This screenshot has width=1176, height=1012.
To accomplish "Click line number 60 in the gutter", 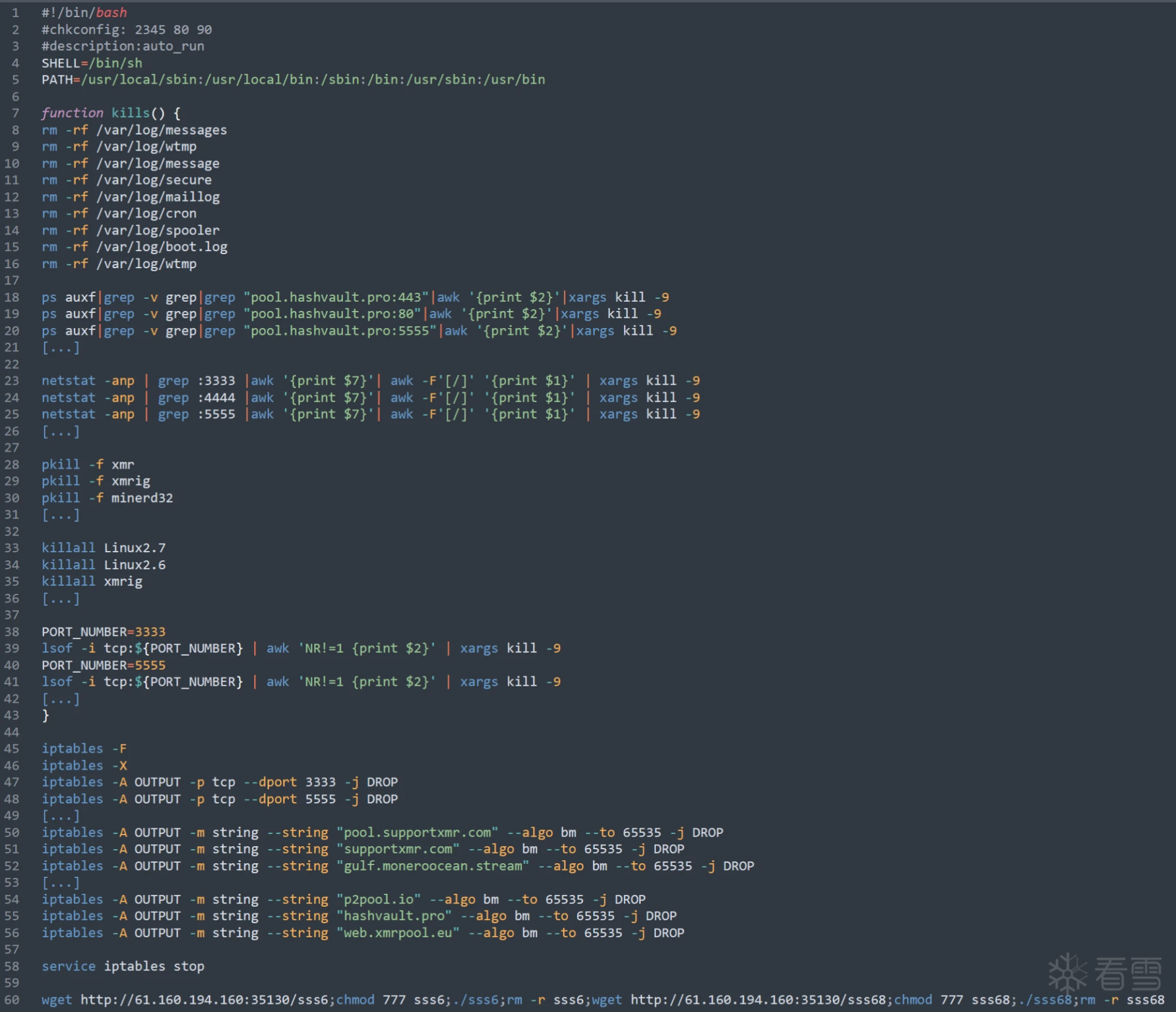I will tap(12, 1000).
